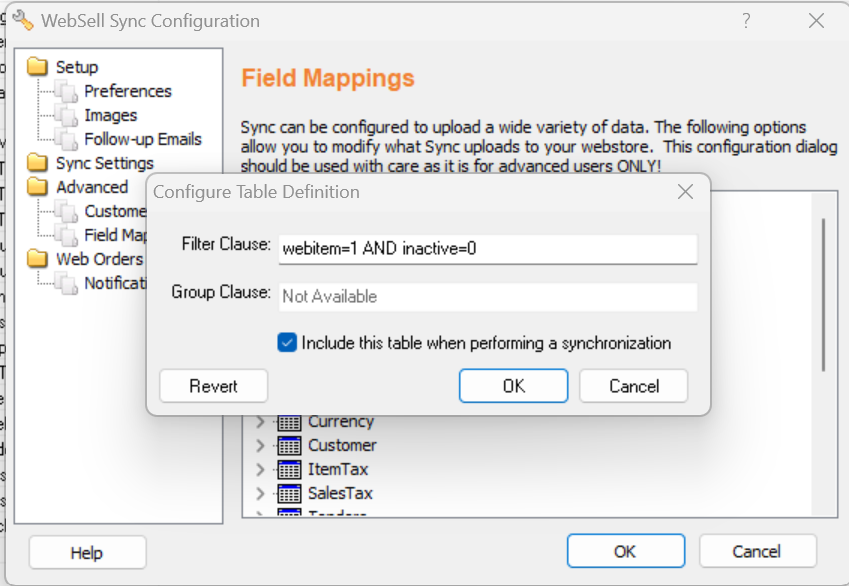The image size is (849, 586).
Task: Click OK in WebSell Sync Configuration window
Action: tap(626, 551)
